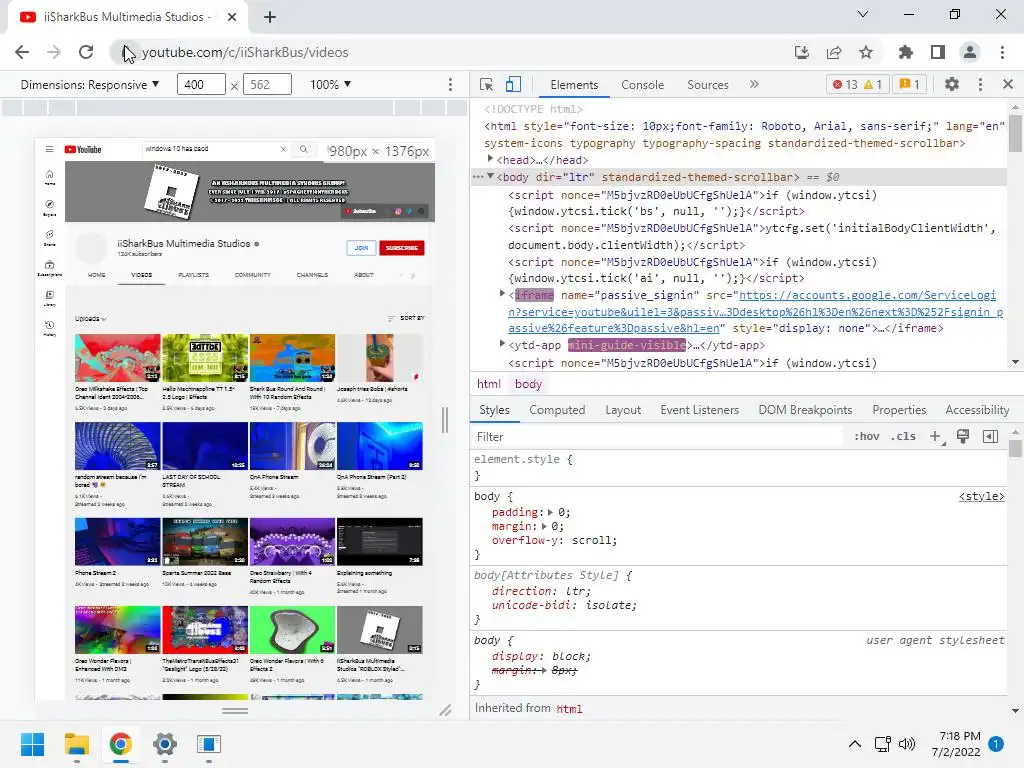Go to Home in YouTube mini sidebar
The image size is (1024, 768).
point(50,177)
